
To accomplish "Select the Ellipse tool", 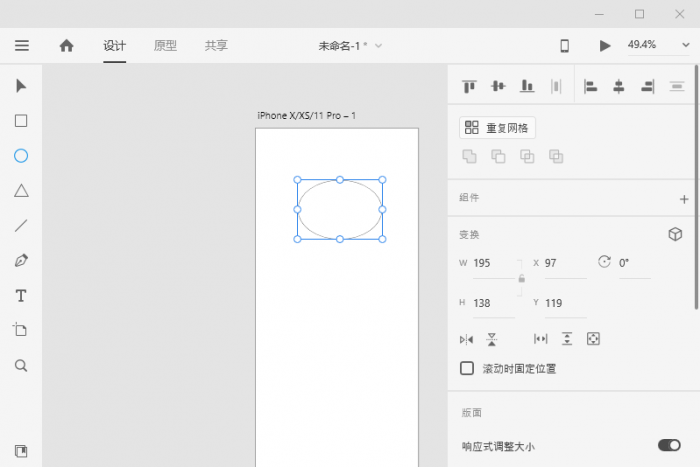I will tap(21, 156).
